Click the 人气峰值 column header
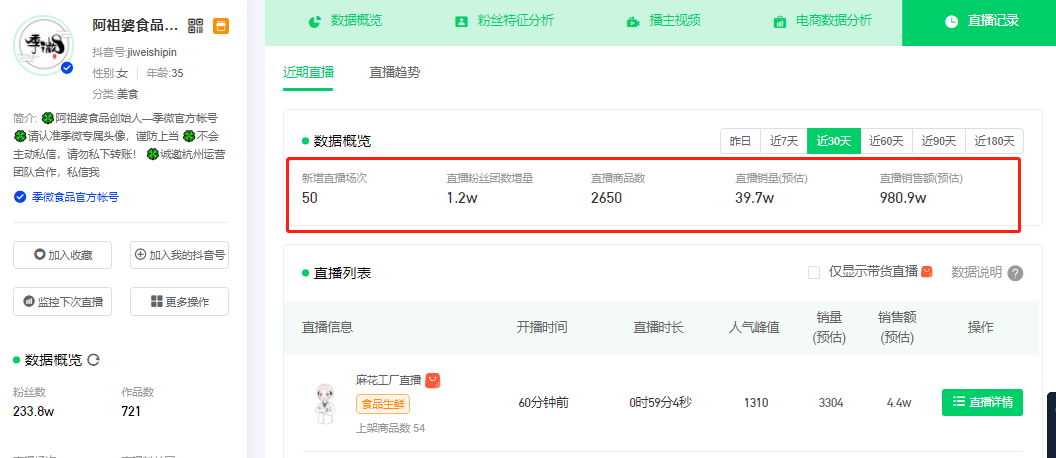1056x458 pixels. tap(754, 327)
